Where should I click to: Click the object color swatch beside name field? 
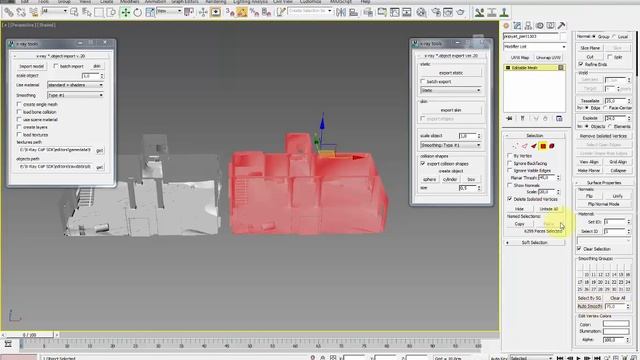[563, 37]
